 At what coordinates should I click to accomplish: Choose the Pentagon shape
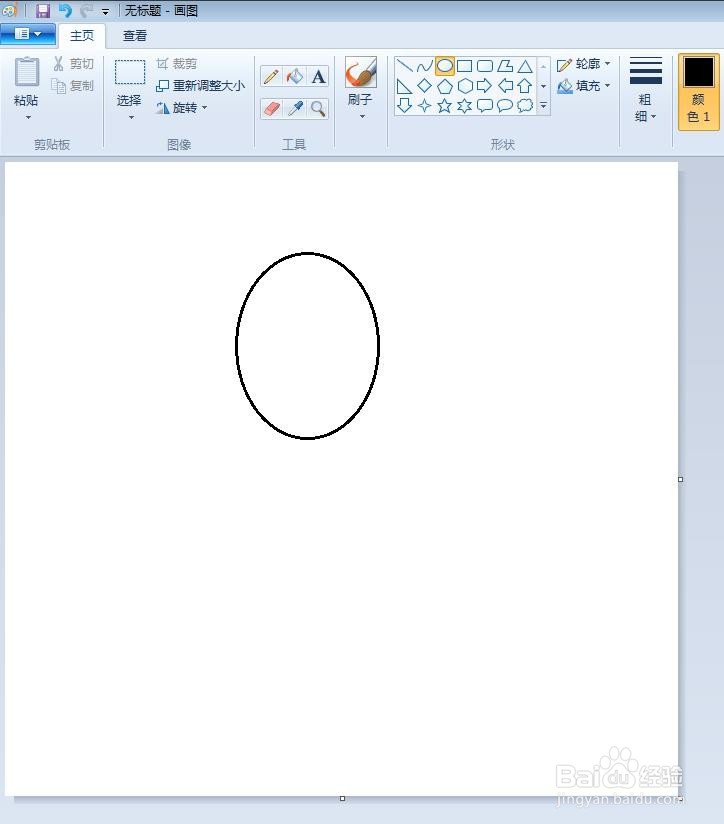point(444,86)
